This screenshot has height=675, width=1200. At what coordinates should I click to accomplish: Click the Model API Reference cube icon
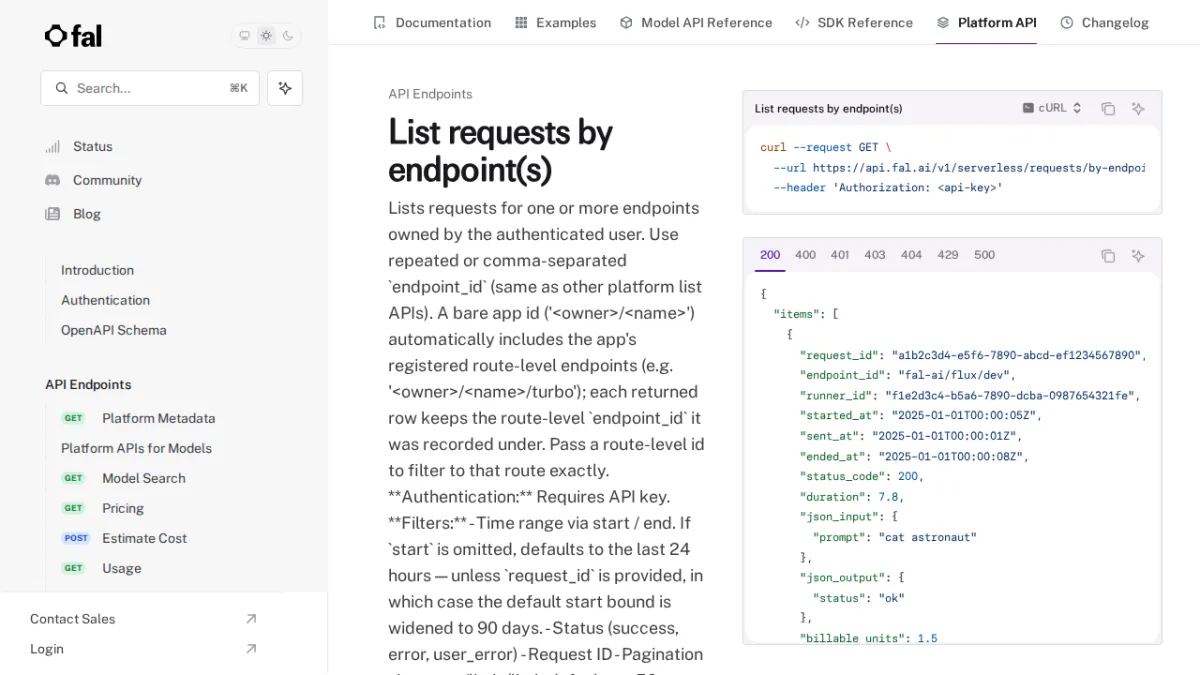point(626,22)
